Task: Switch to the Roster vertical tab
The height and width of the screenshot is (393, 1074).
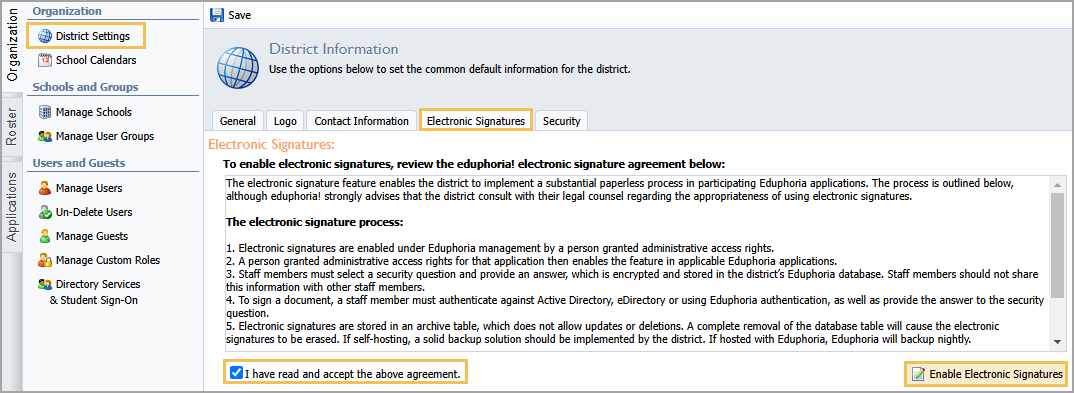Action: point(12,125)
